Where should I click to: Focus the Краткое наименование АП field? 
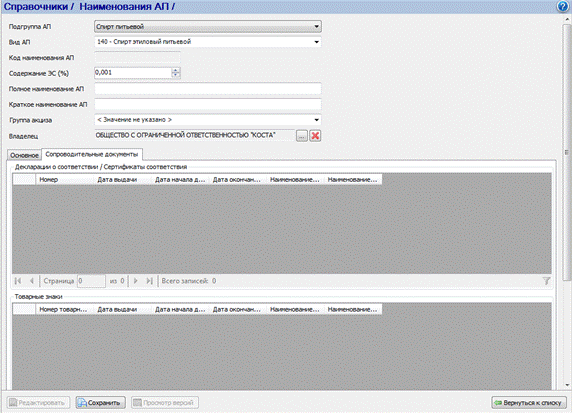tap(208, 104)
